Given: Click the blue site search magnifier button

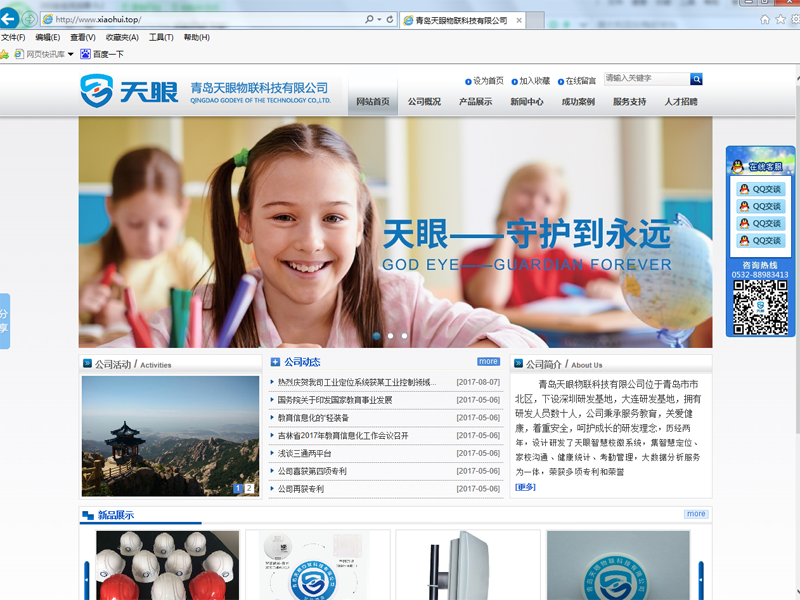Looking at the screenshot, I should point(696,79).
